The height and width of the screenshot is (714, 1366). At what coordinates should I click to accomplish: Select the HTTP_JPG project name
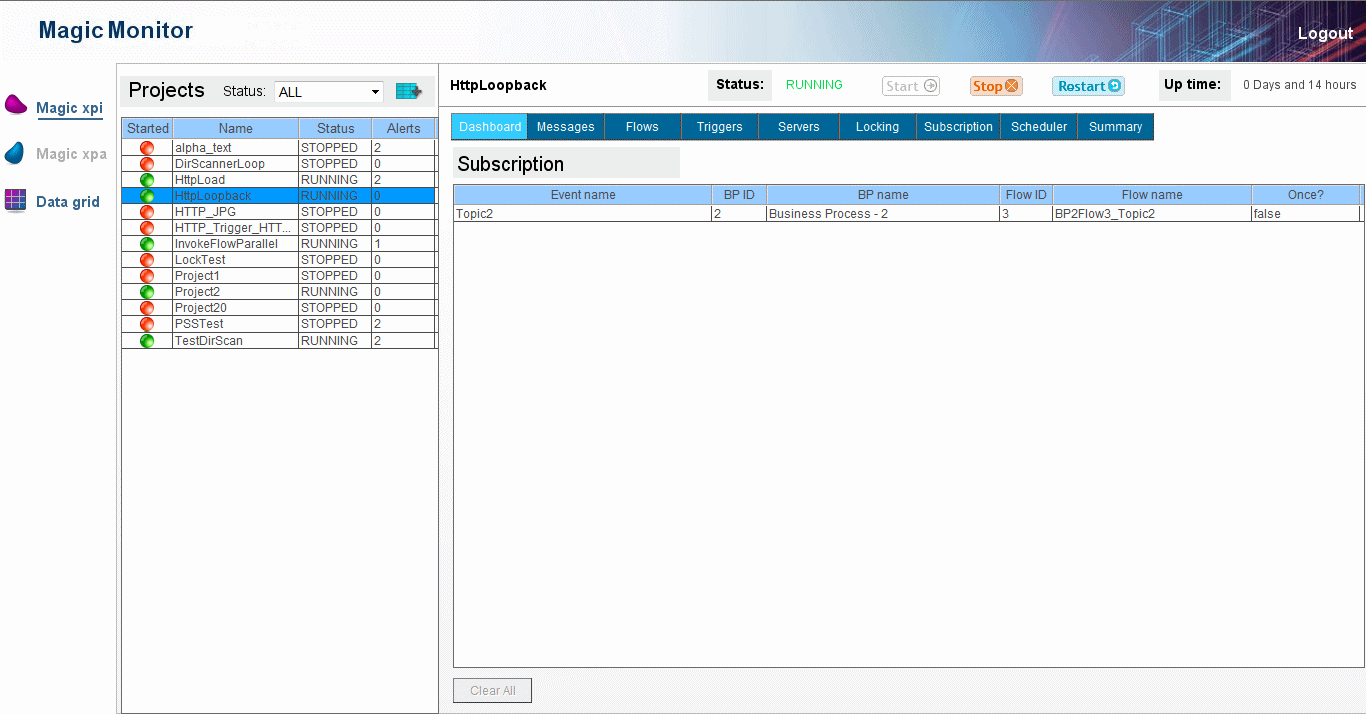(205, 212)
